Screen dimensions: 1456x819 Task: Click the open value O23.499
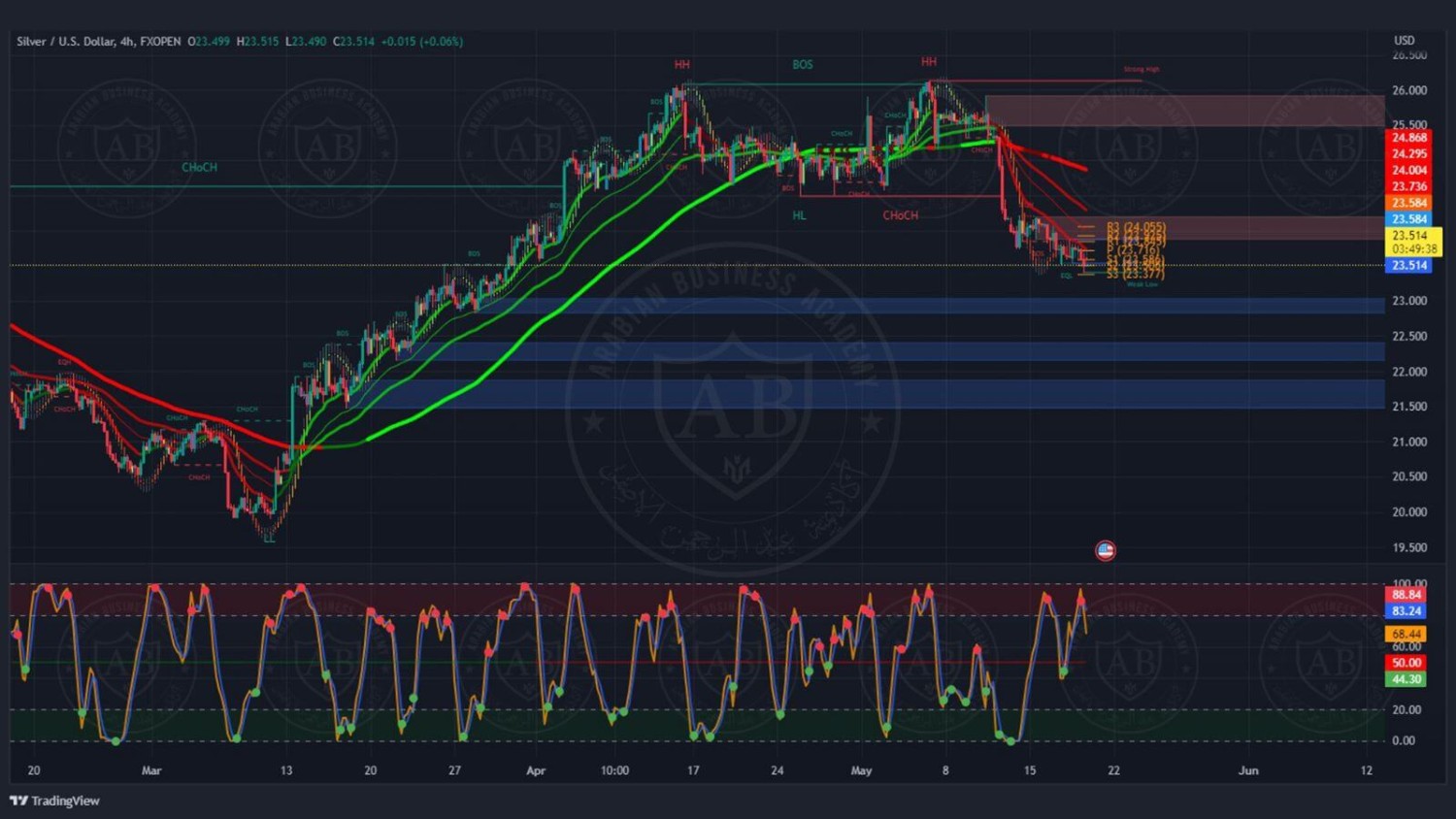209,42
